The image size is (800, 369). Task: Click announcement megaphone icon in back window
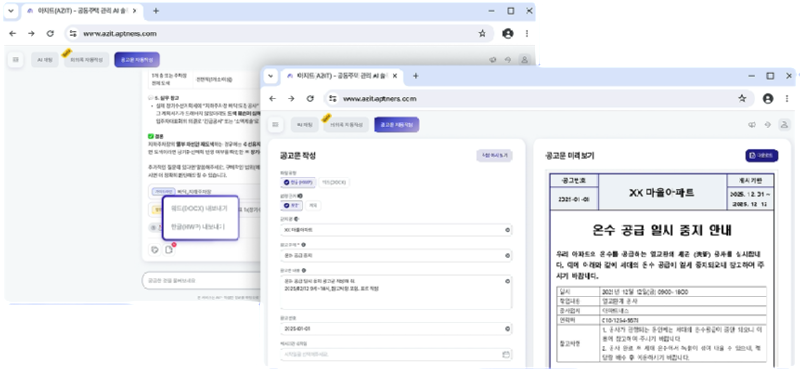[492, 60]
